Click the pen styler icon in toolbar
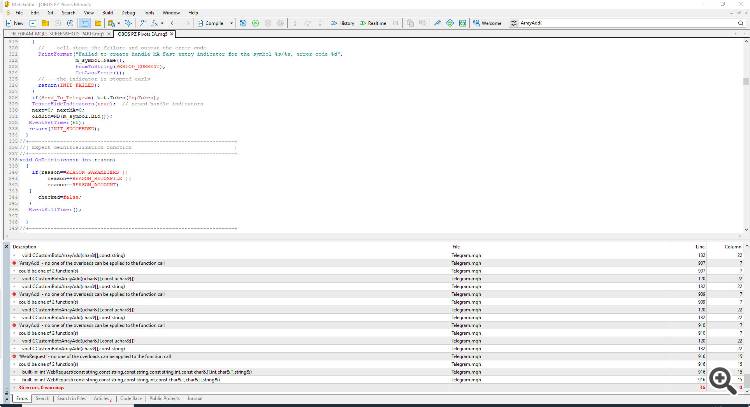The image size is (750, 407). pyautogui.click(x=437, y=23)
